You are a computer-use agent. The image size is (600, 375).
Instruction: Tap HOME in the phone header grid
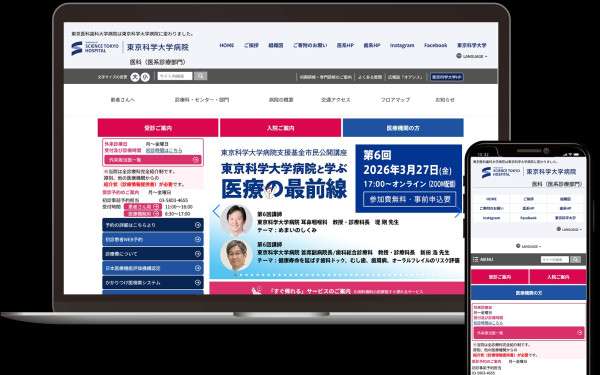[491, 199]
